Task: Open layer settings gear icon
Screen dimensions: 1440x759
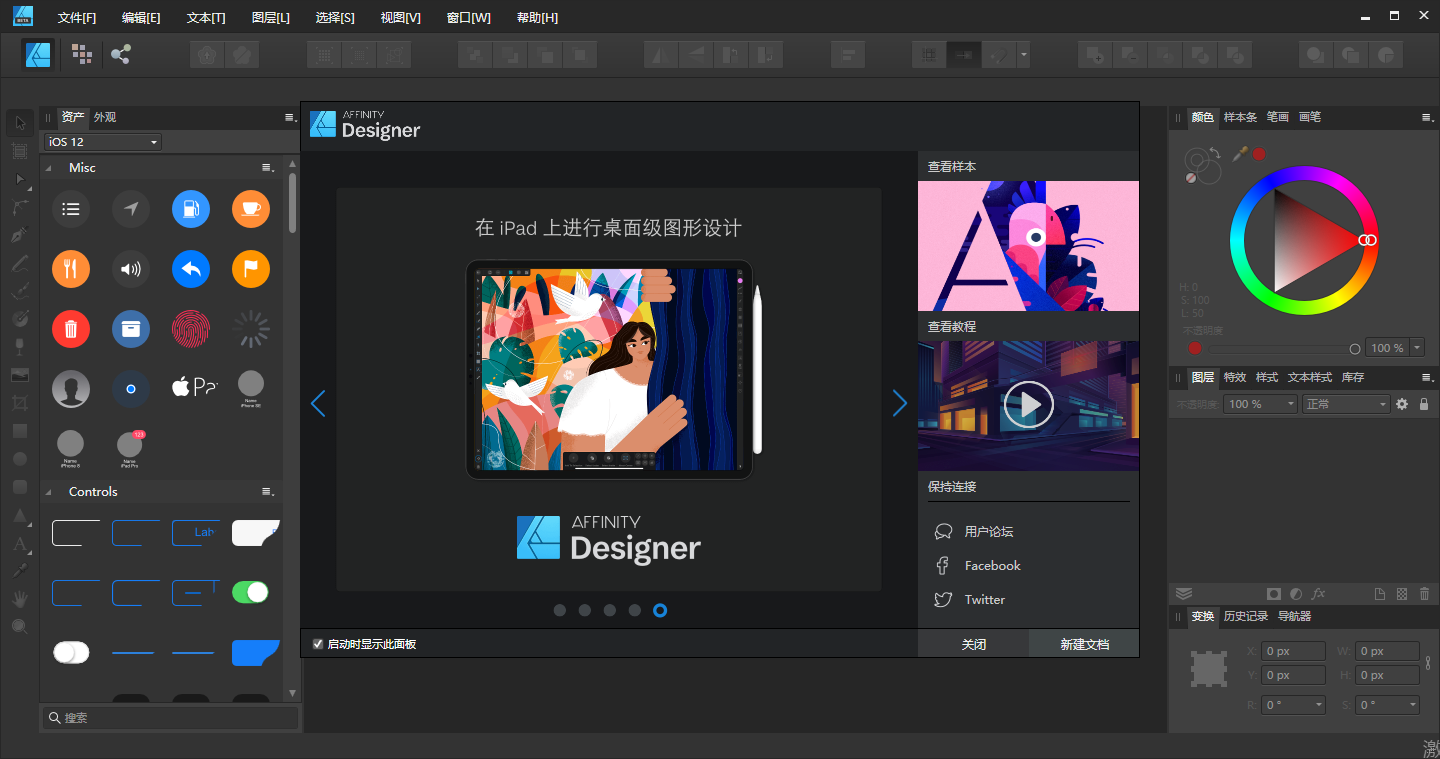Action: click(x=1402, y=404)
